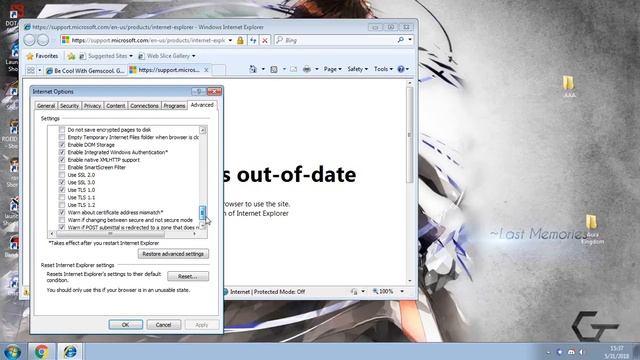
Task: Refresh the page with the Refresh icon
Action: (x=253, y=40)
